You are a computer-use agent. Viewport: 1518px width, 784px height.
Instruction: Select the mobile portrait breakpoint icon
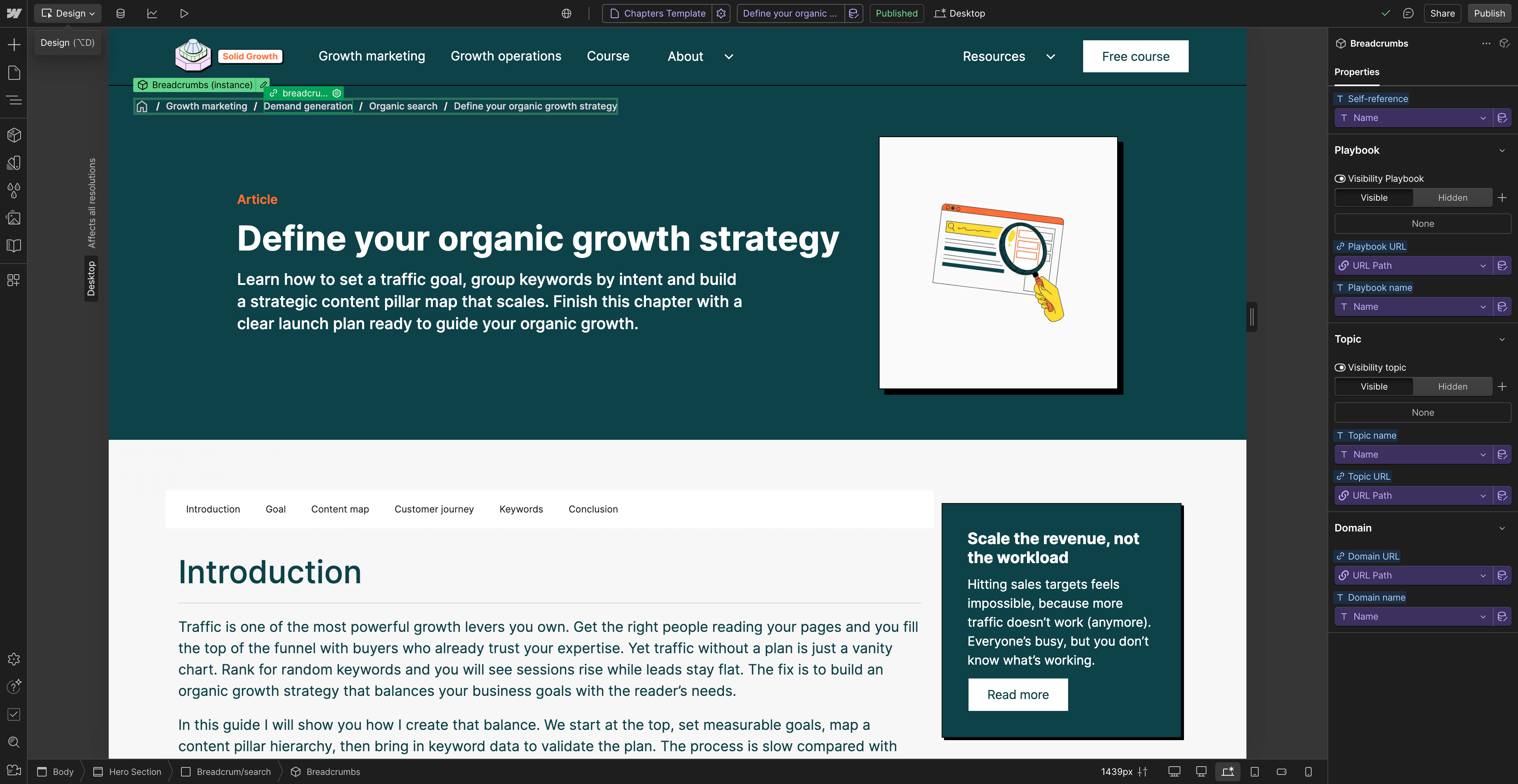click(1308, 772)
